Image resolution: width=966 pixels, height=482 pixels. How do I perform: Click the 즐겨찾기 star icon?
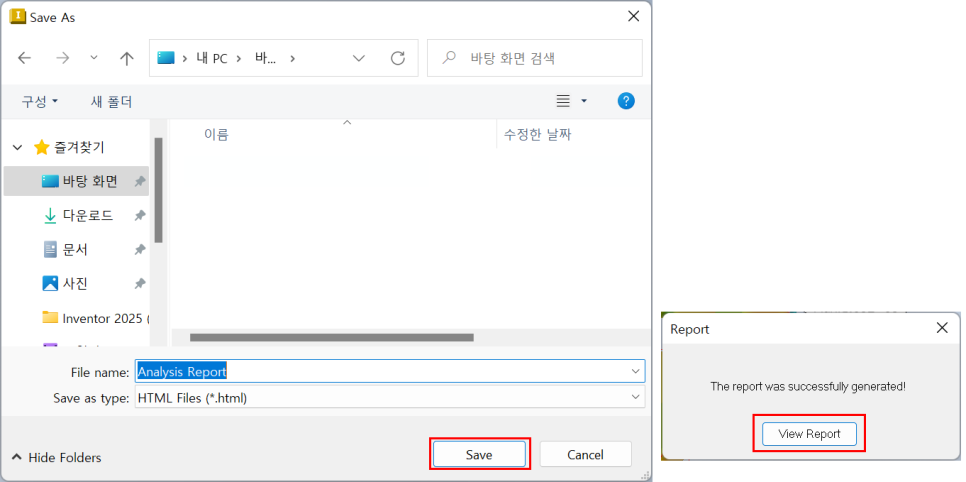tap(41, 147)
